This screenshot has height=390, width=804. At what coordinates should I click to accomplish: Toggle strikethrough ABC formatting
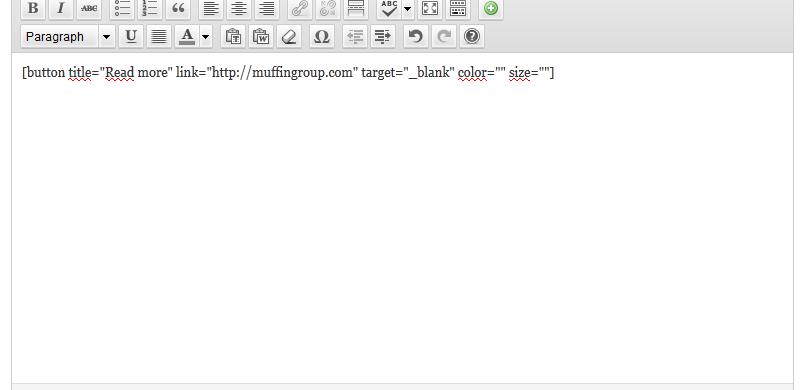(89, 9)
